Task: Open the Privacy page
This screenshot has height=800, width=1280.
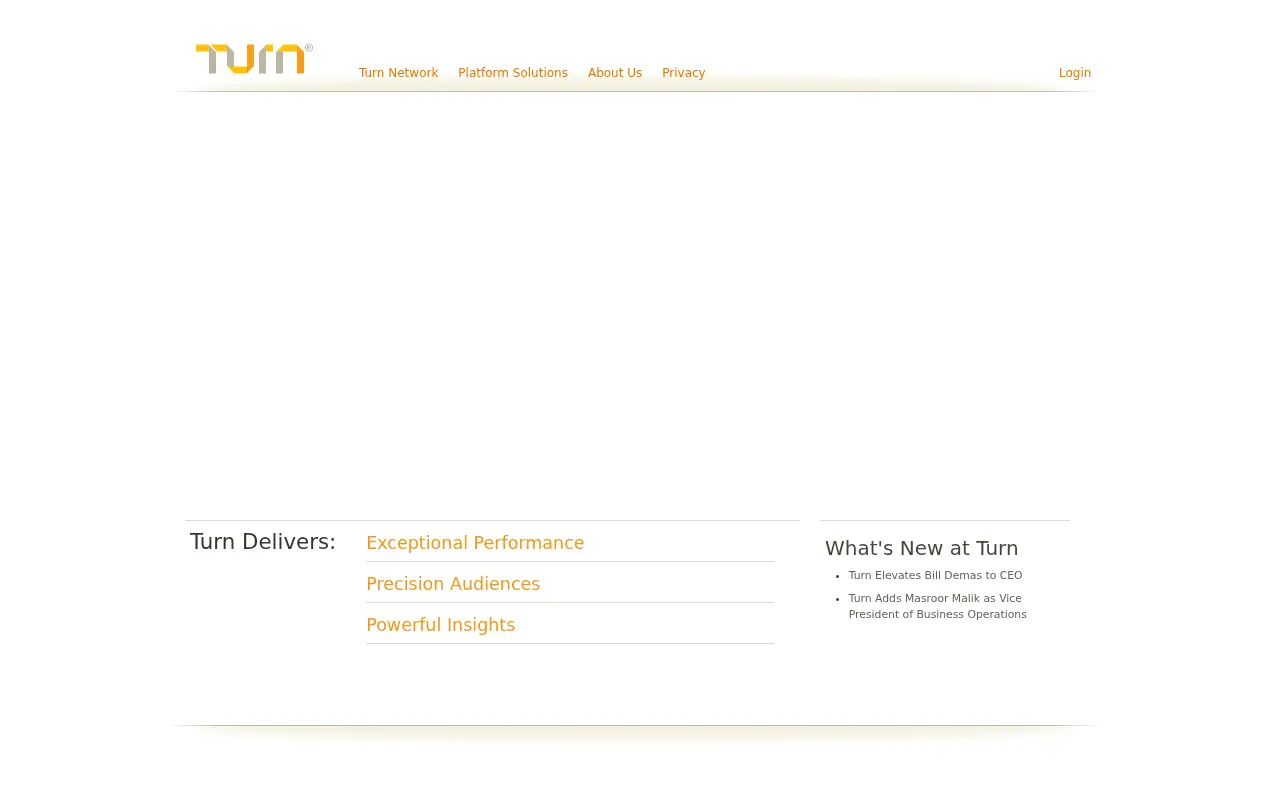Action: tap(684, 73)
